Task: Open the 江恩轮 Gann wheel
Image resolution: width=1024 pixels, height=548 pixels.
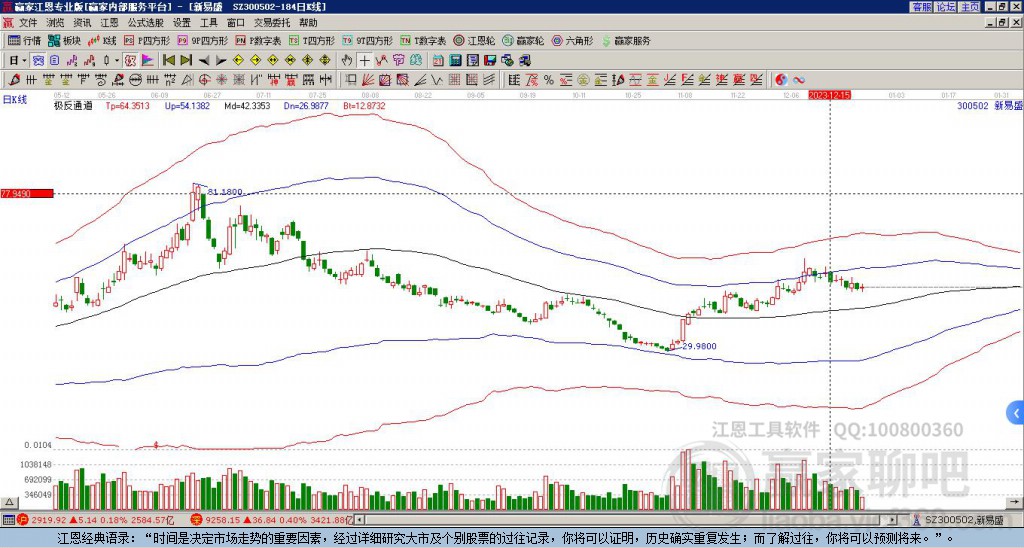Action: (x=475, y=40)
